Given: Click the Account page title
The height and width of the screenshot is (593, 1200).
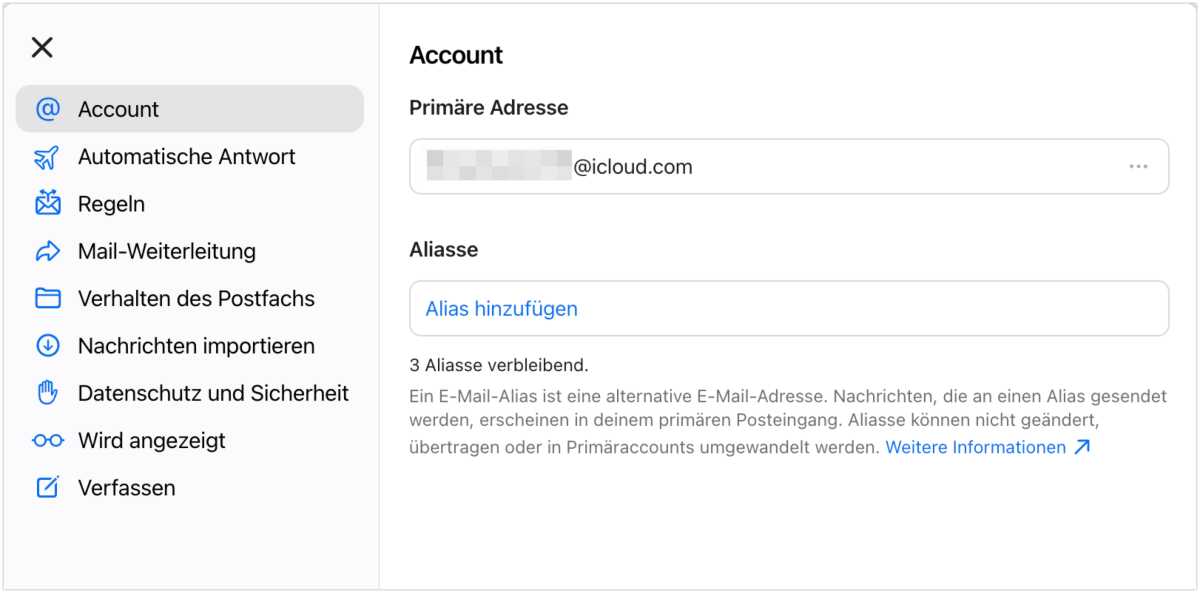Looking at the screenshot, I should [456, 55].
